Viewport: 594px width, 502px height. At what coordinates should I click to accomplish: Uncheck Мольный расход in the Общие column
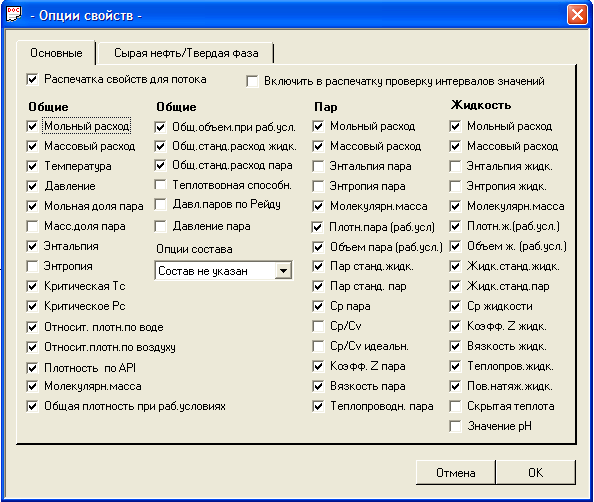click(33, 126)
